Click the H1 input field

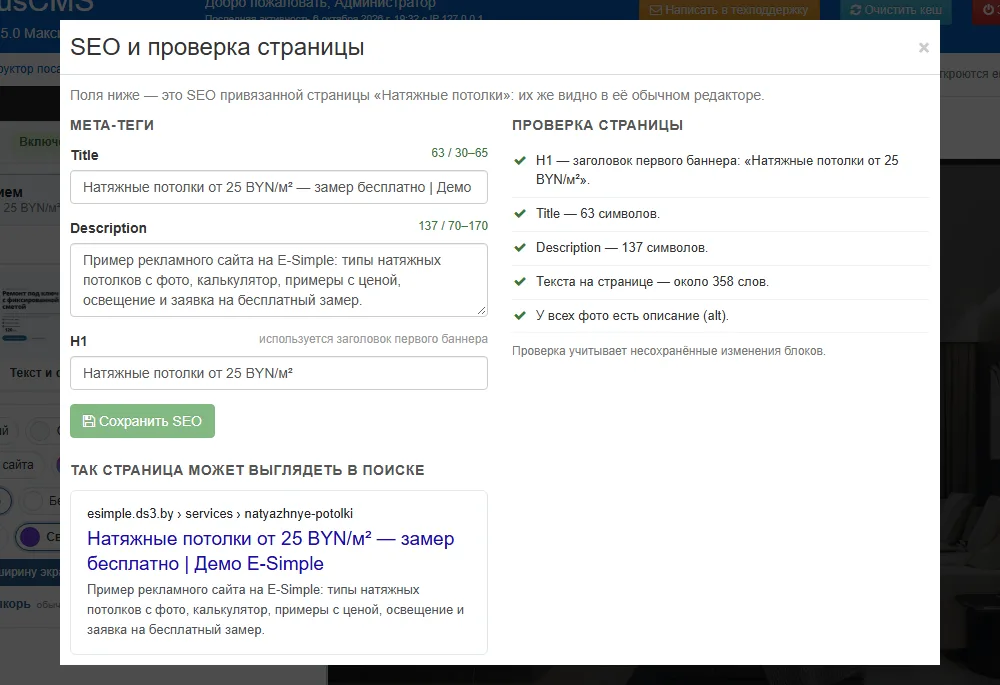pos(279,373)
